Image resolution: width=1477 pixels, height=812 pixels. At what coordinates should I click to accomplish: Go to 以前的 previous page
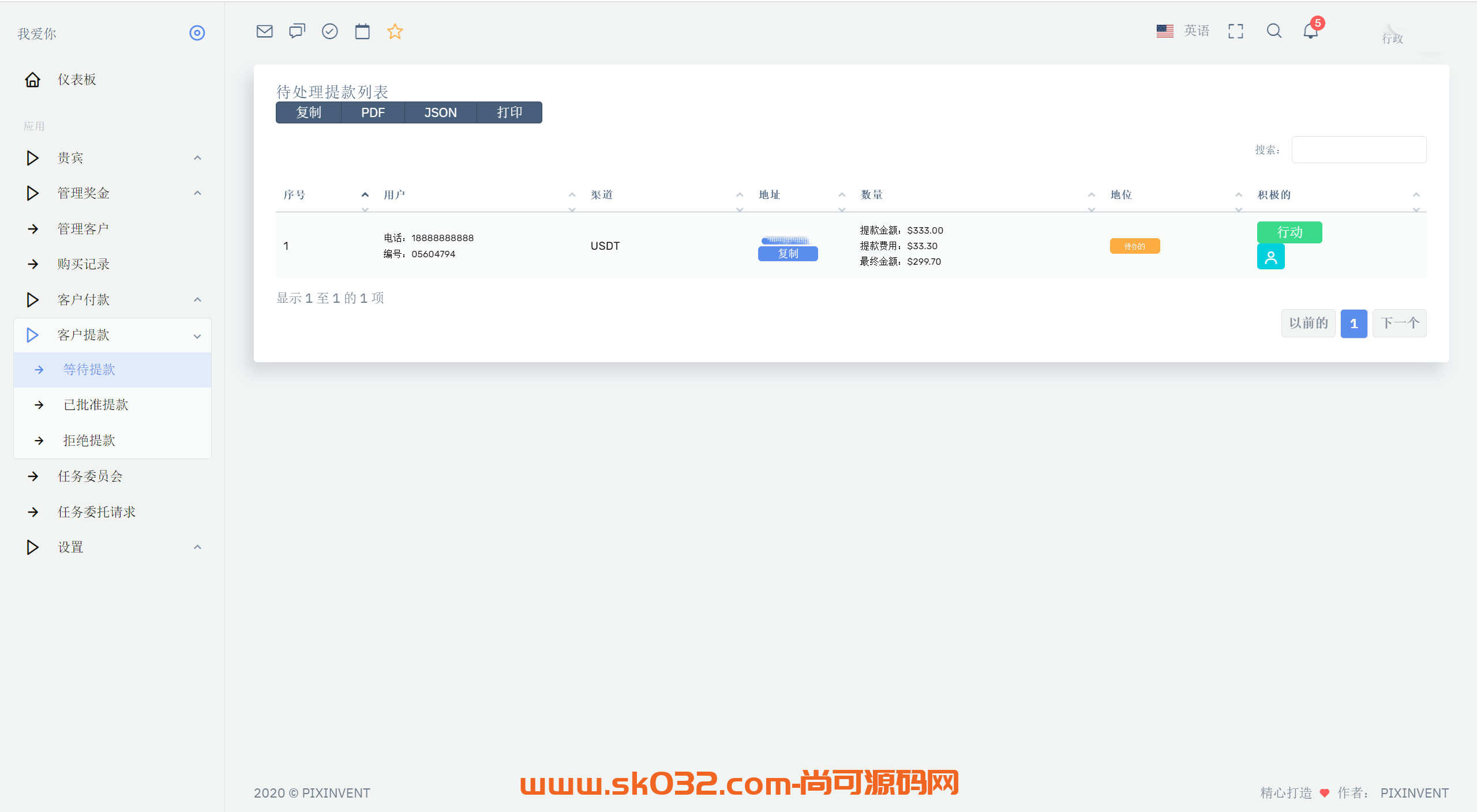[x=1309, y=324]
